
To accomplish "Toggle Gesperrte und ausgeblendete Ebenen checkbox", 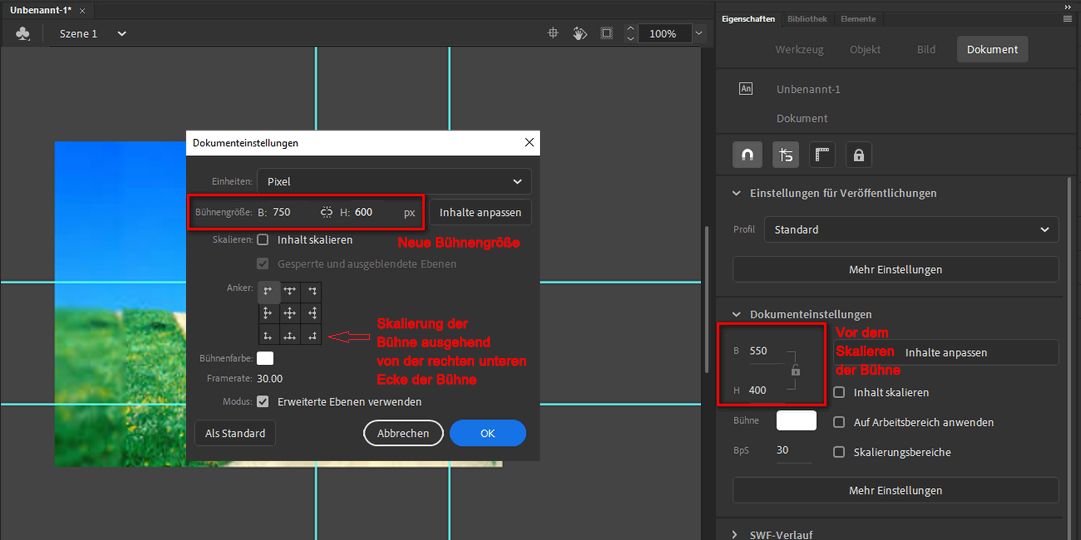I will [263, 263].
